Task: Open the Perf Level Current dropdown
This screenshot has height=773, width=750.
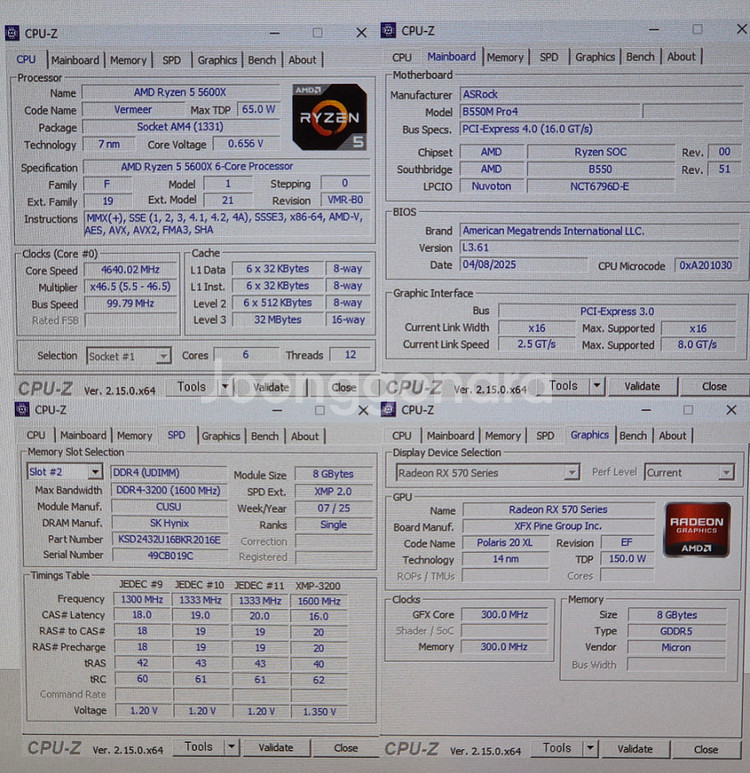Action: [689, 472]
